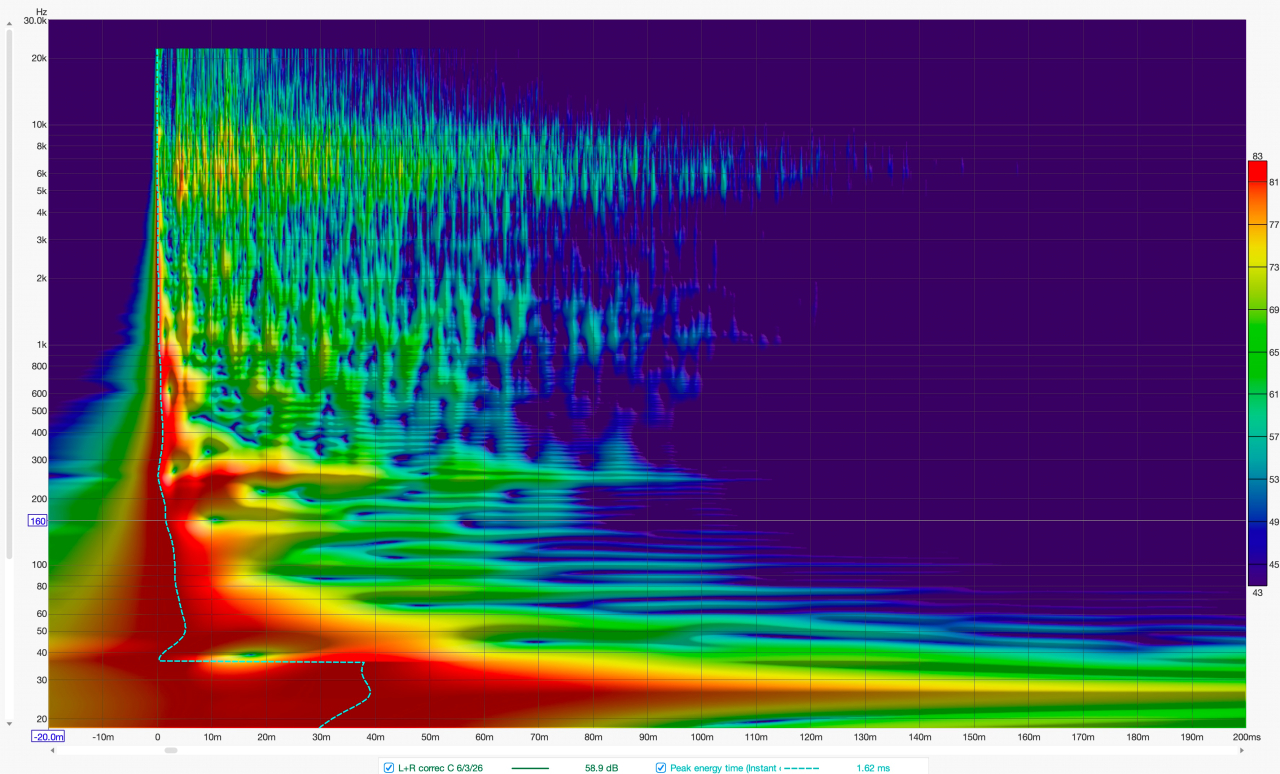The width and height of the screenshot is (1280, 774).
Task: Click the rainbow colour scale bar
Action: pyautogui.click(x=1257, y=370)
